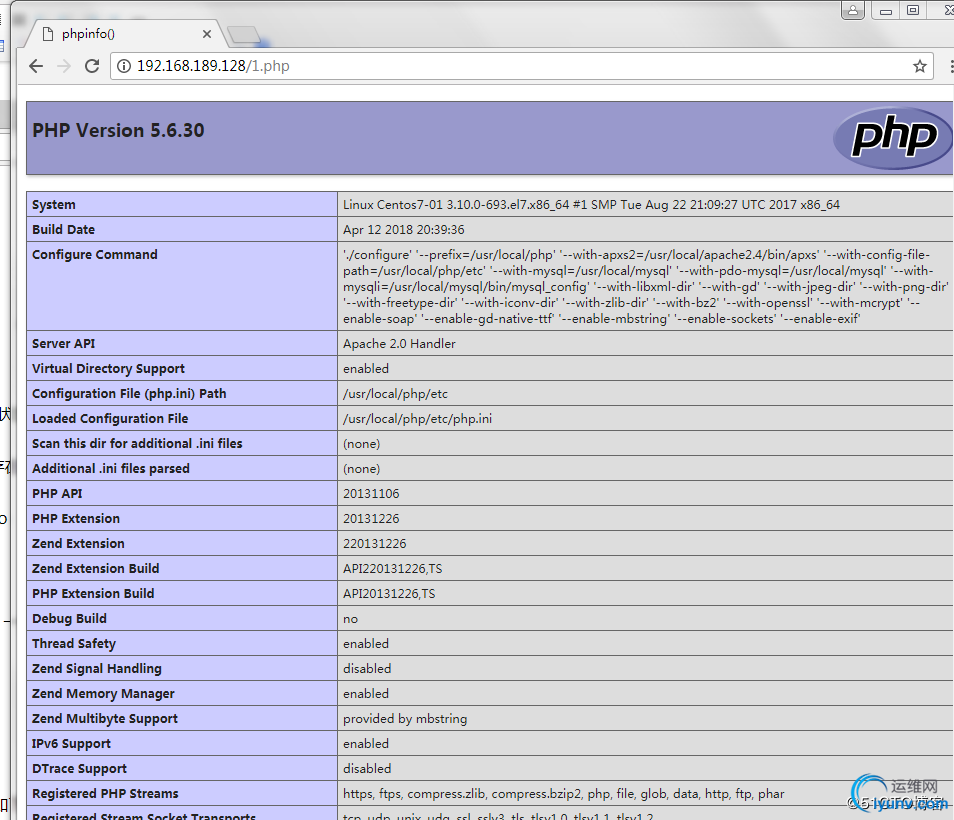Click the './configure' command text
The height and width of the screenshot is (820, 954).
point(646,287)
